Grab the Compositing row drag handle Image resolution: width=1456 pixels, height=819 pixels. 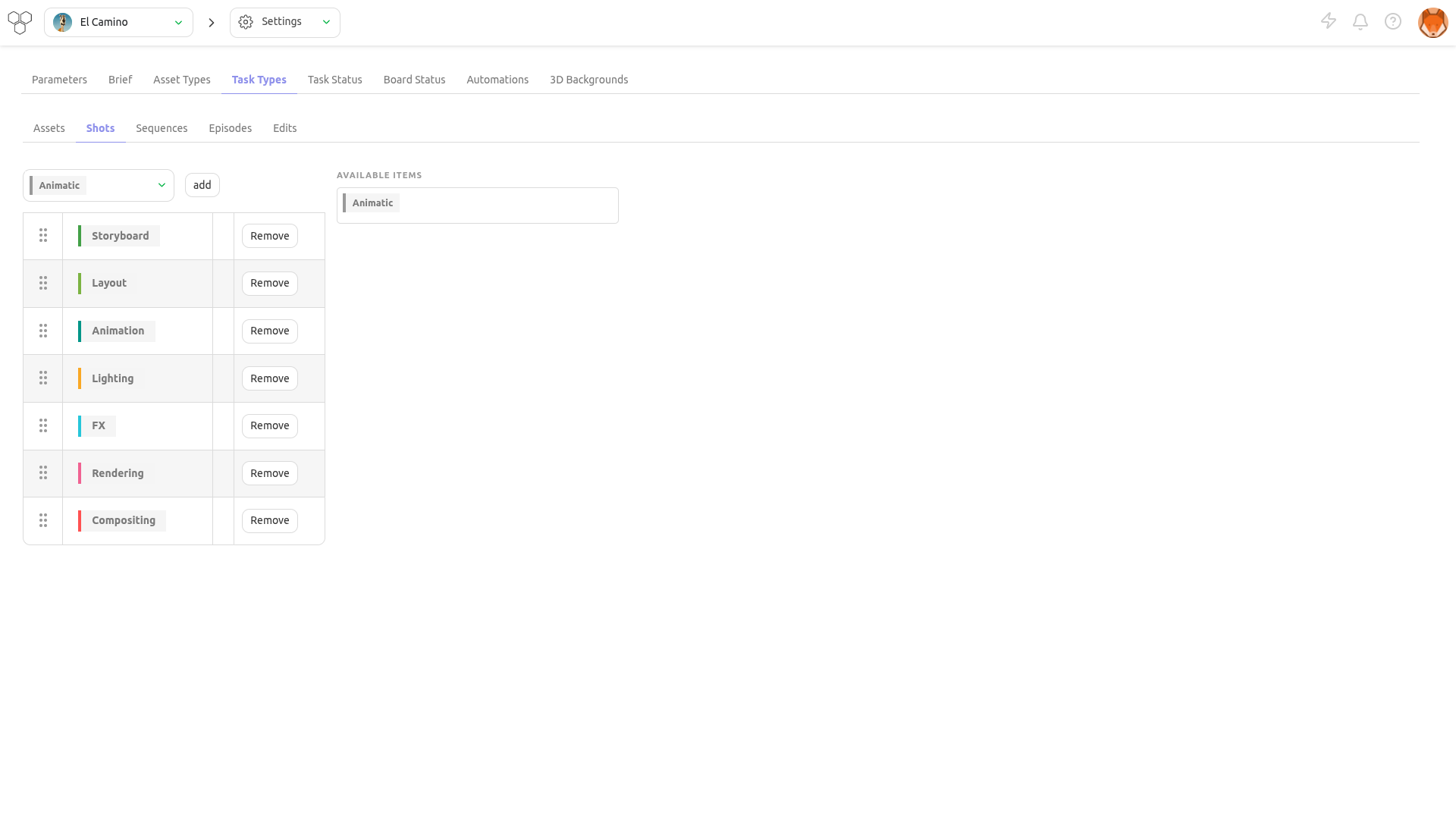click(x=43, y=520)
